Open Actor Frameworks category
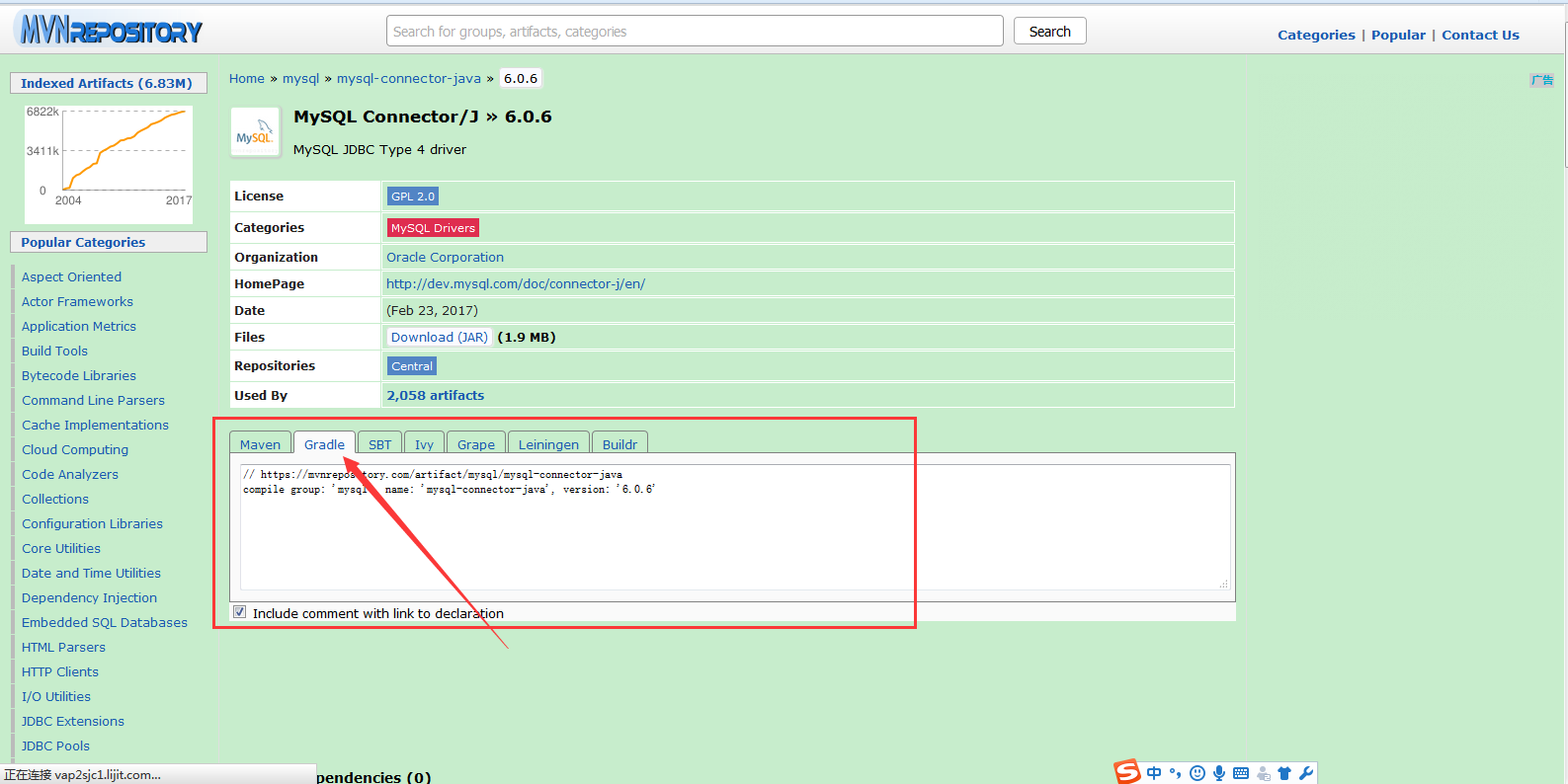Viewport: 1568px width, 784px height. point(77,301)
